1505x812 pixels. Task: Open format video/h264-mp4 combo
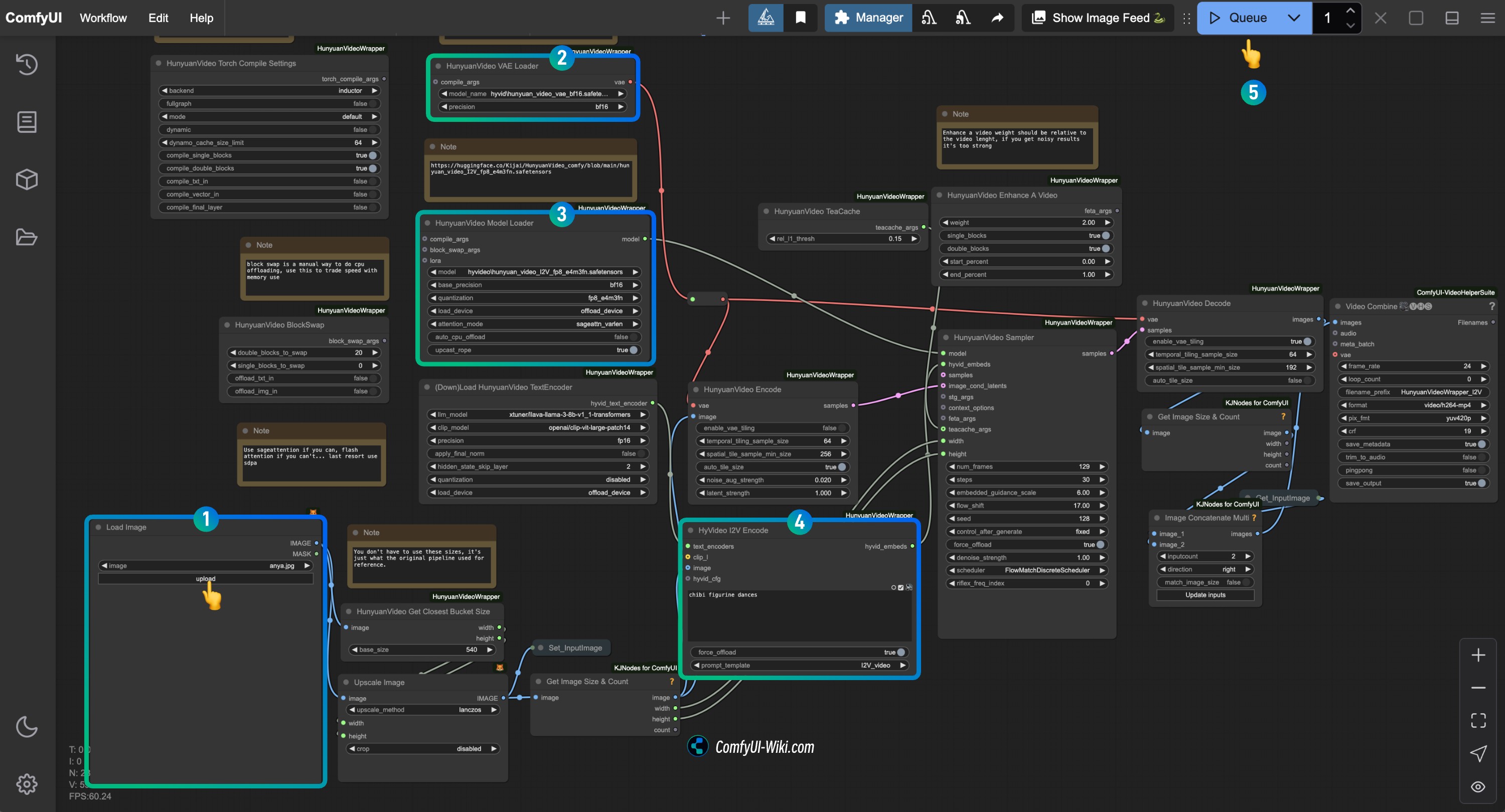click(x=1413, y=405)
